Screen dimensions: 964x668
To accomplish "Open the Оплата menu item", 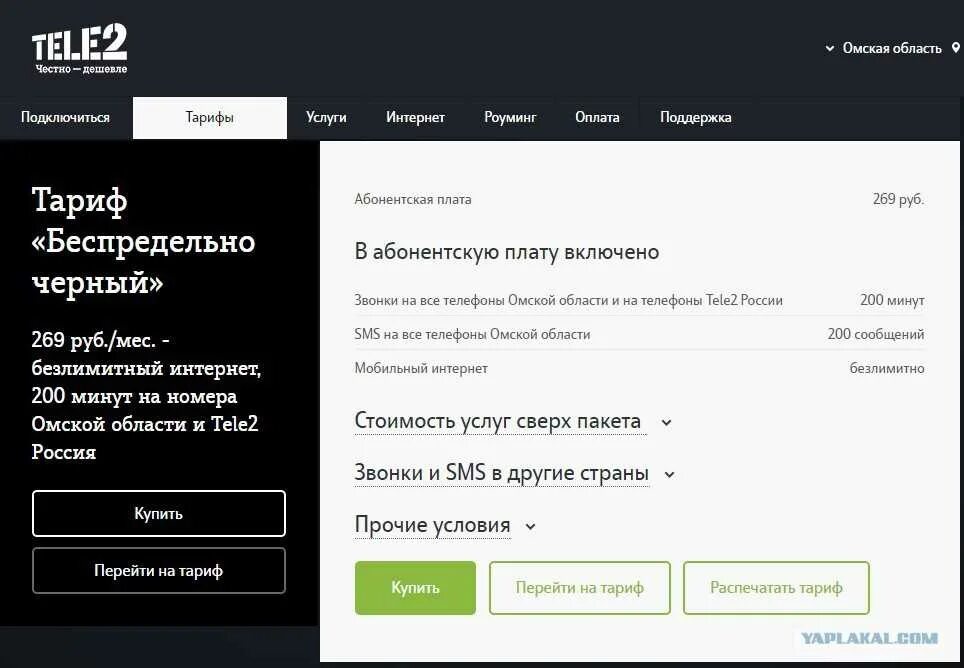I will click(x=597, y=117).
